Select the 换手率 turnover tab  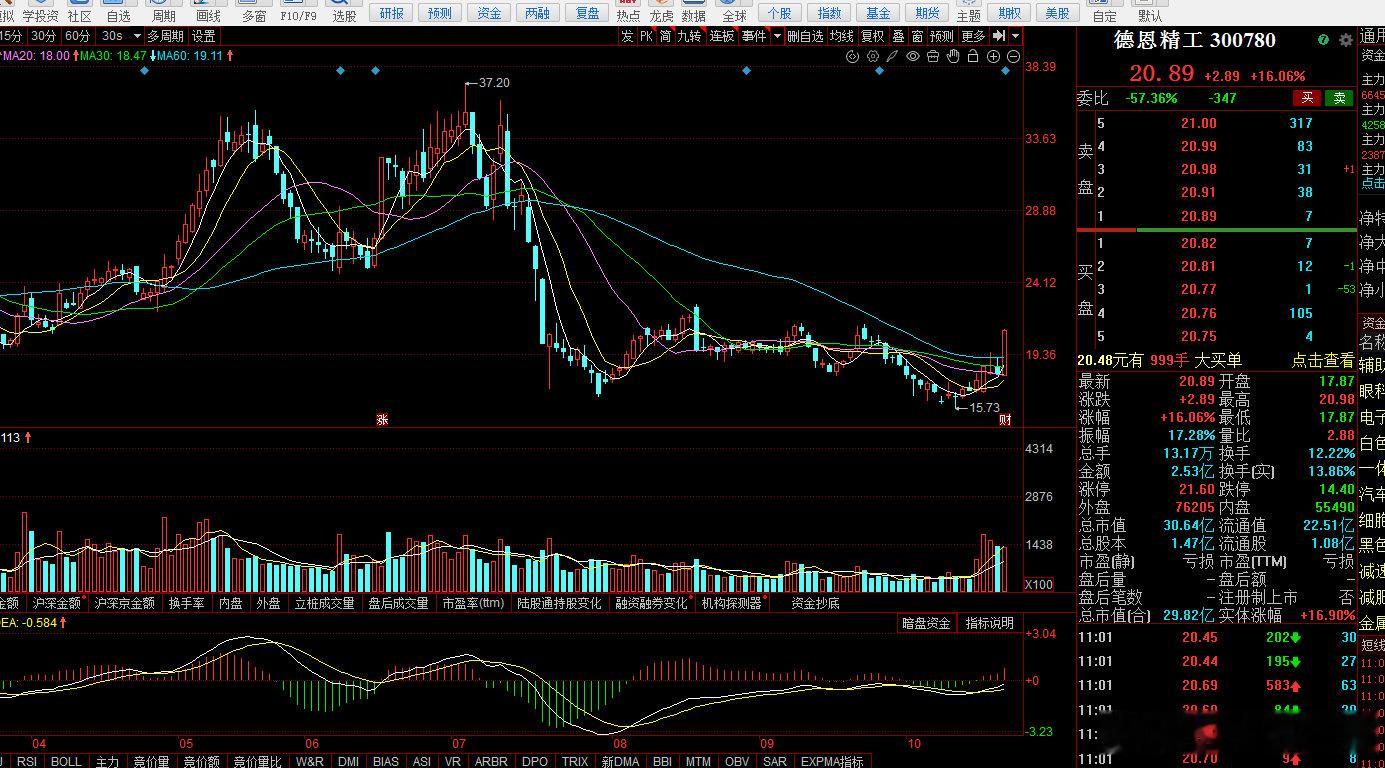coord(186,603)
